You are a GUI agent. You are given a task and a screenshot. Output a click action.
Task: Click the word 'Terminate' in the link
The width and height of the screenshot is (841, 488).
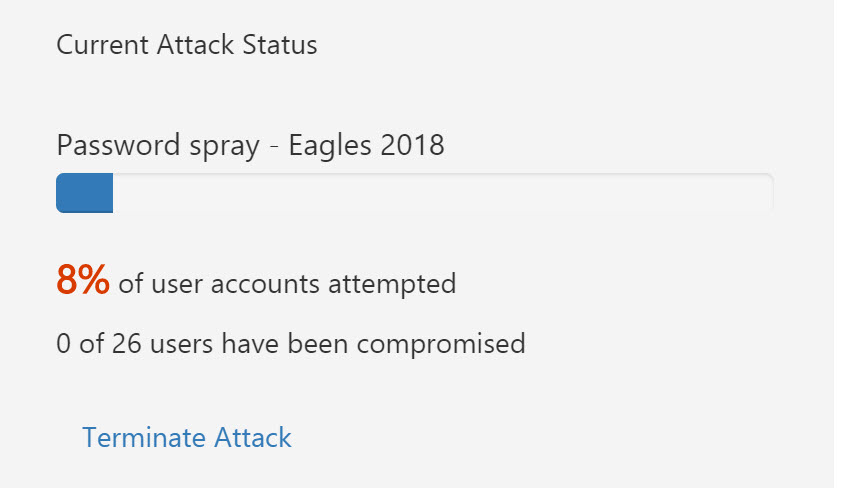pyautogui.click(x=144, y=437)
